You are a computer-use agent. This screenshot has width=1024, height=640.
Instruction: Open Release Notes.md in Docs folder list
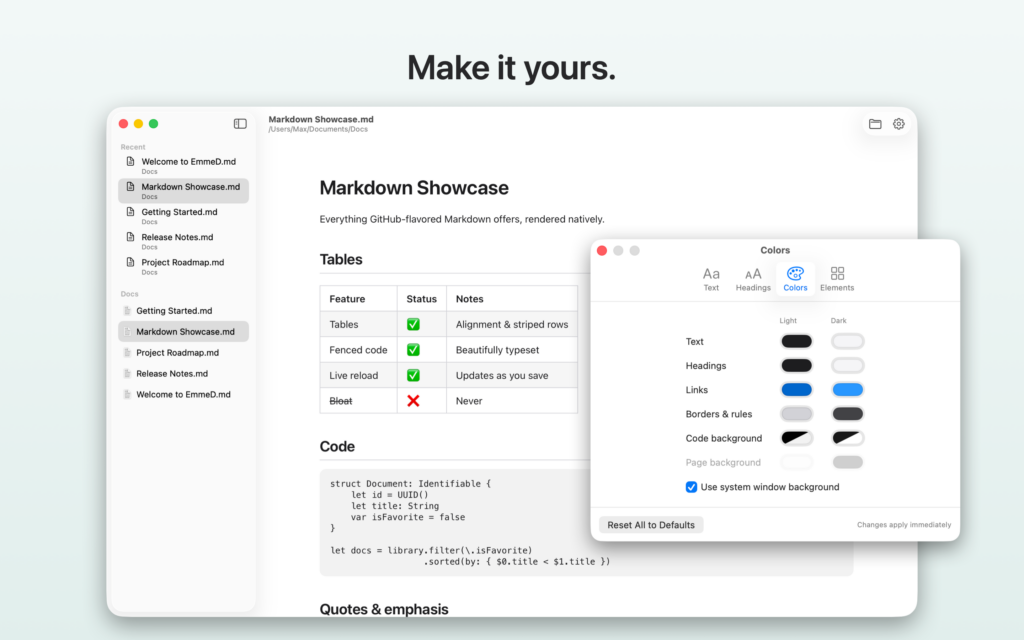pos(183,374)
